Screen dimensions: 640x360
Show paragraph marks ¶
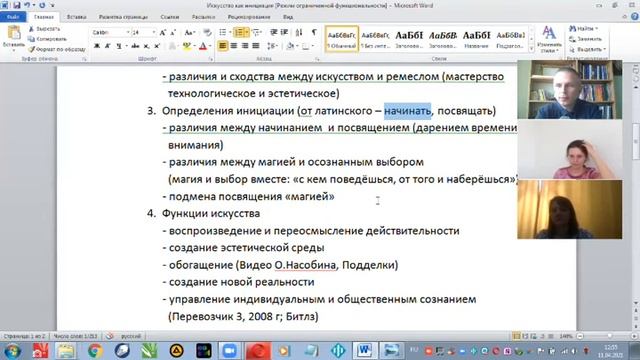tap(314, 32)
